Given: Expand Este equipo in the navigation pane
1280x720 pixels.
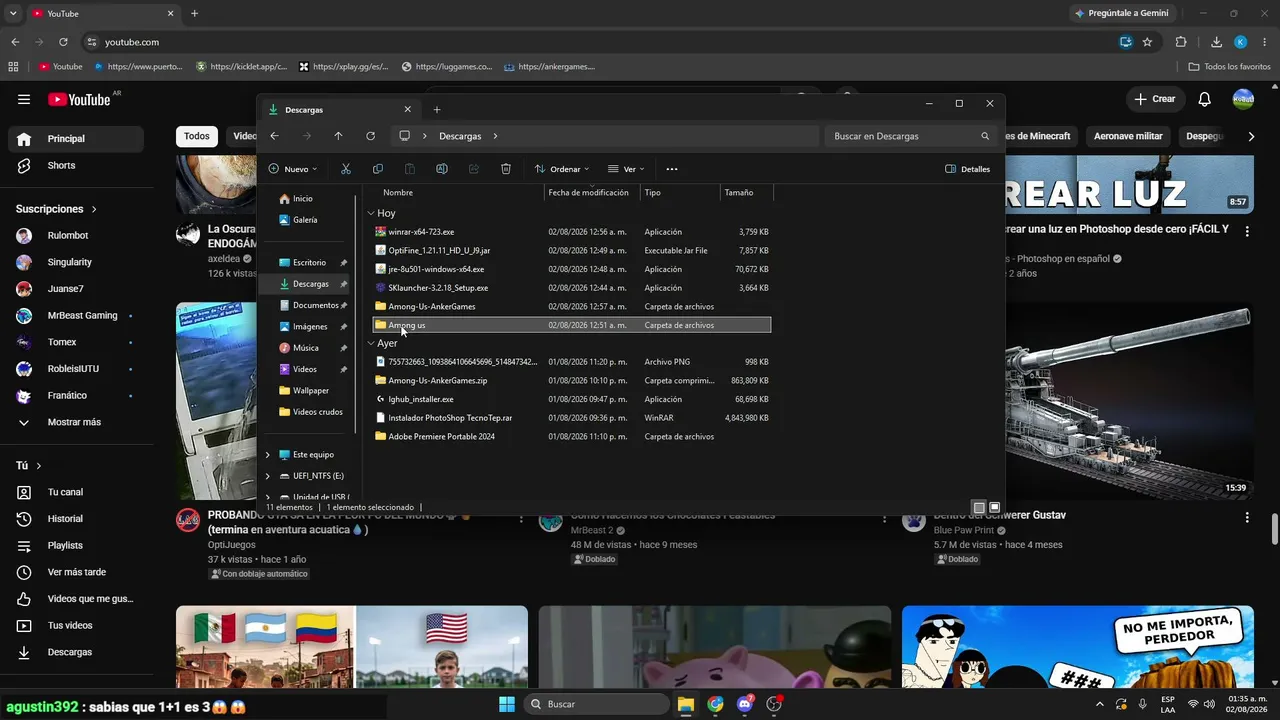Looking at the screenshot, I should coord(267,455).
